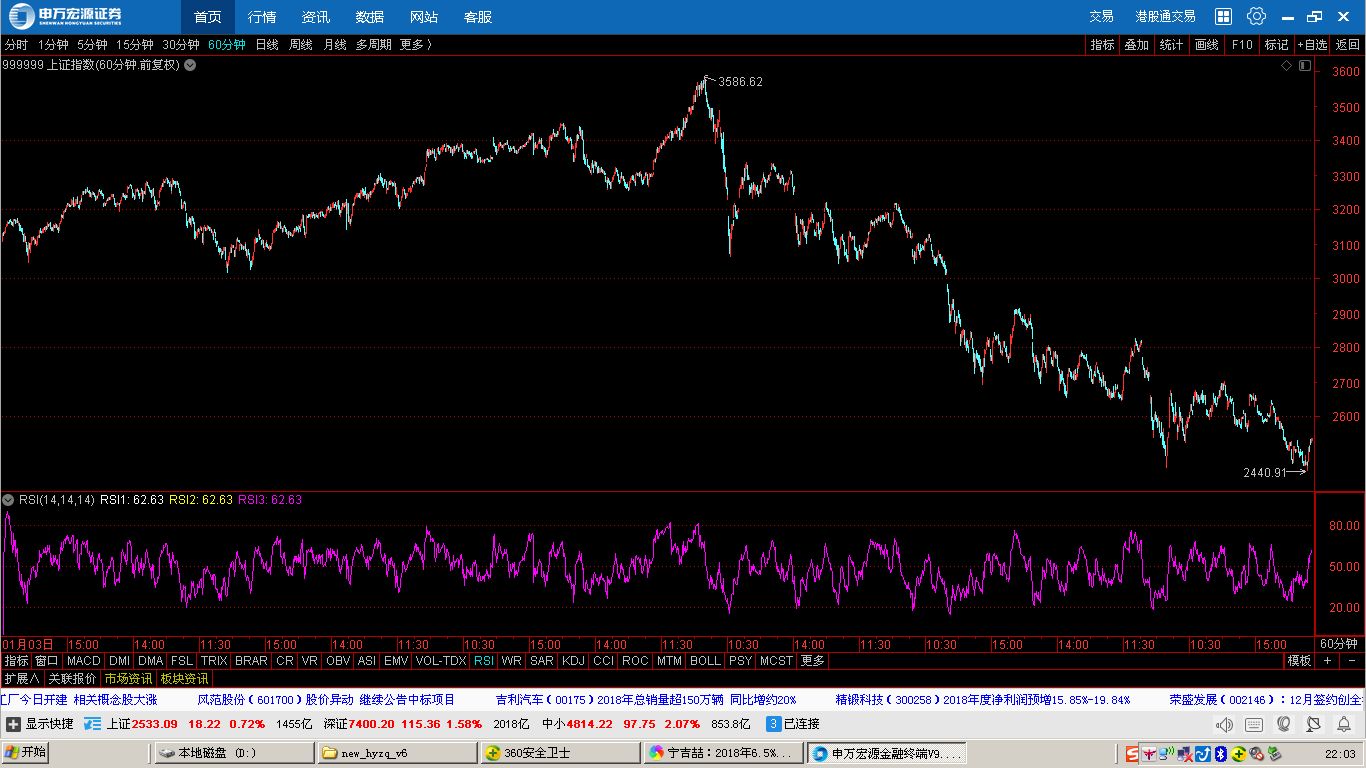
Task: Open the 客服 customer service tab
Action: (478, 17)
